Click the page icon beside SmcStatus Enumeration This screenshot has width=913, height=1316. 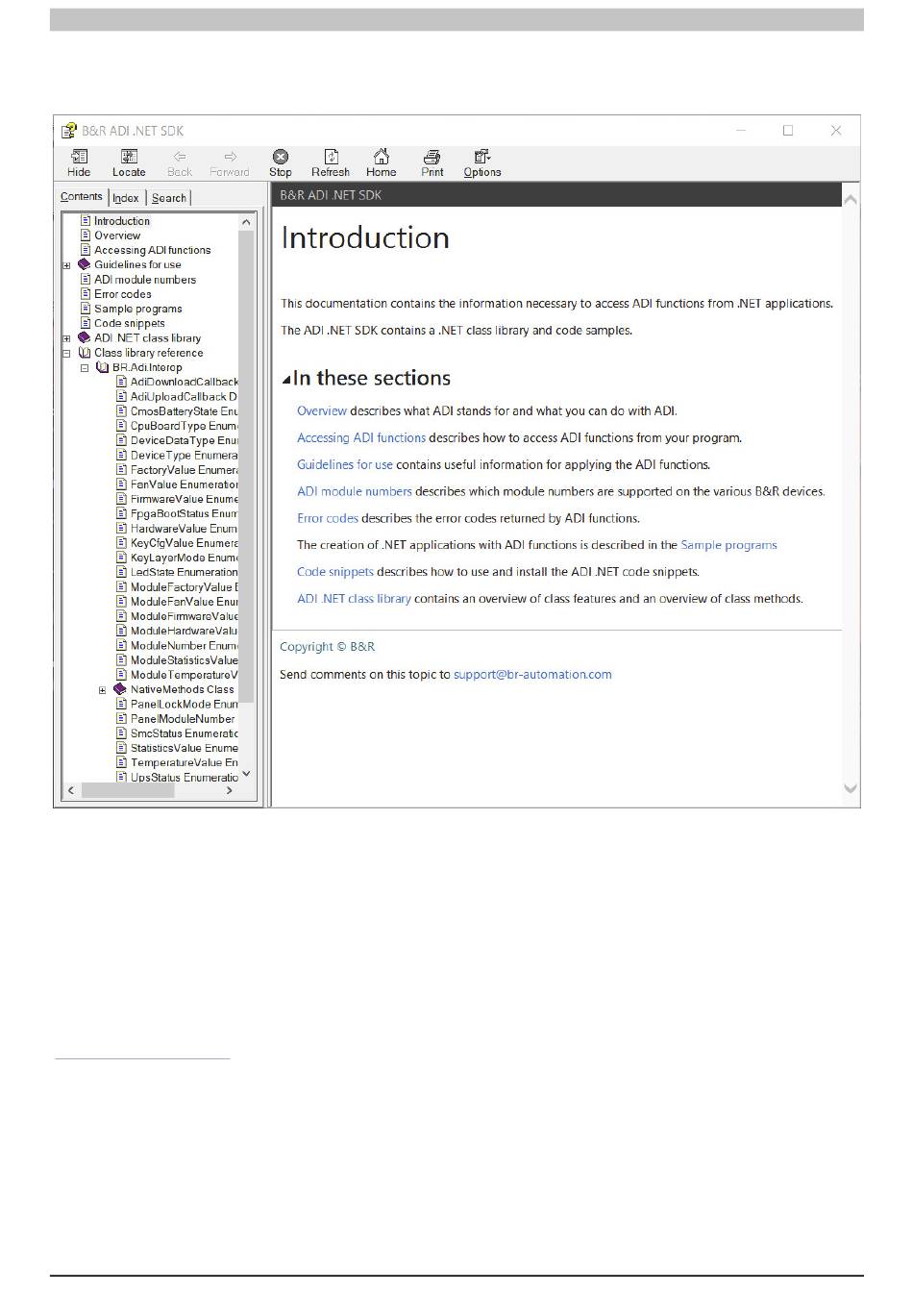pyautogui.click(x=122, y=733)
